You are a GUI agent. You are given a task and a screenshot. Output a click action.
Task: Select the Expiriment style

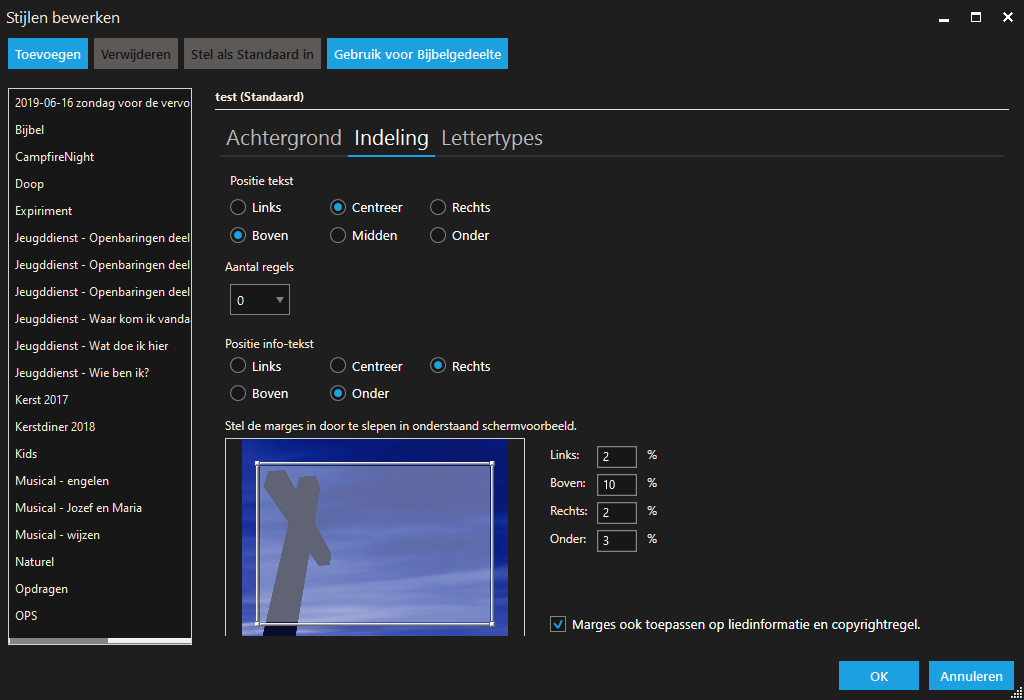[100, 211]
